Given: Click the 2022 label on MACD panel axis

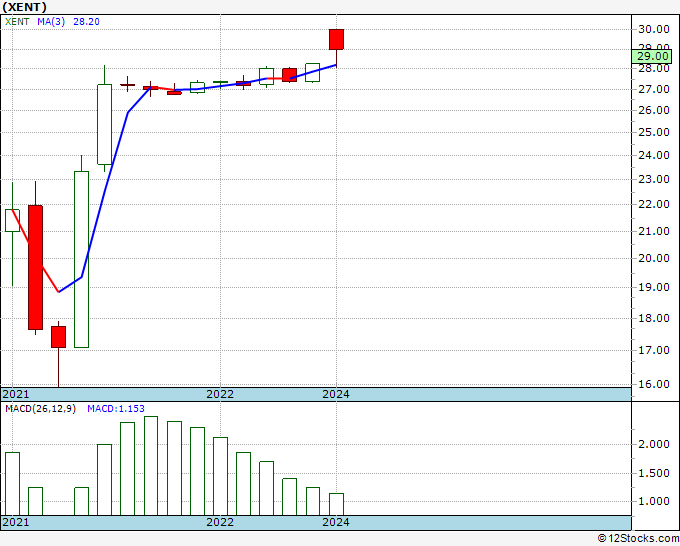Looking at the screenshot, I should tap(220, 522).
